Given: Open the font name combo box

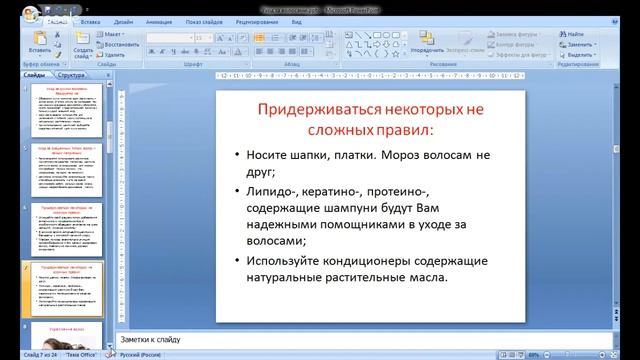Looking at the screenshot, I should [x=170, y=38].
